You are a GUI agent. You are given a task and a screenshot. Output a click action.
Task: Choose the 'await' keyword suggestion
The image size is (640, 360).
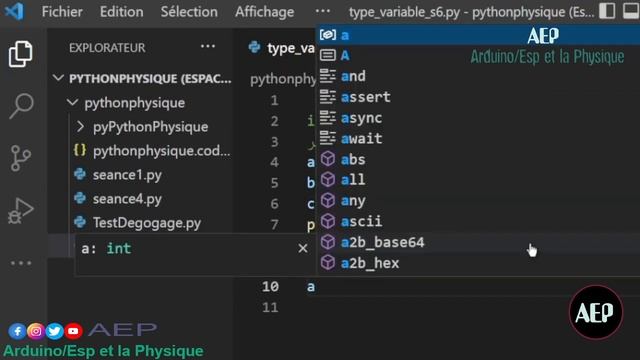[478, 139]
